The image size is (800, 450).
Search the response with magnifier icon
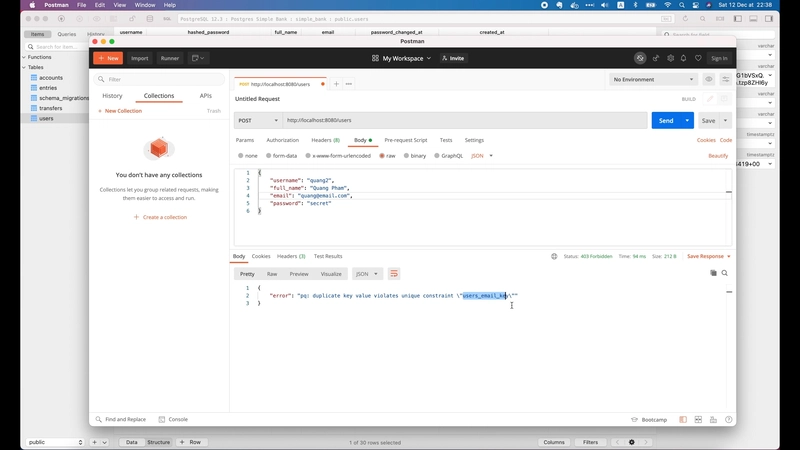pyautogui.click(x=725, y=273)
